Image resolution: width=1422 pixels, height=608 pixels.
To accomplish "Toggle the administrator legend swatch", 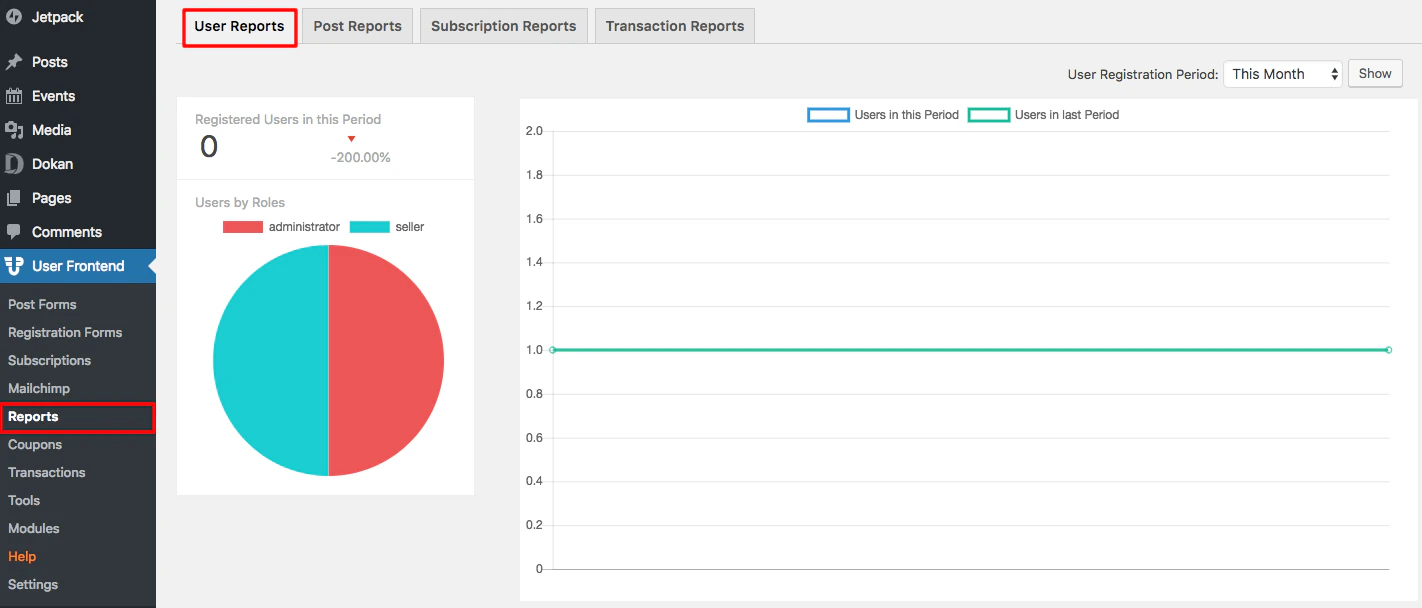I will [x=243, y=227].
